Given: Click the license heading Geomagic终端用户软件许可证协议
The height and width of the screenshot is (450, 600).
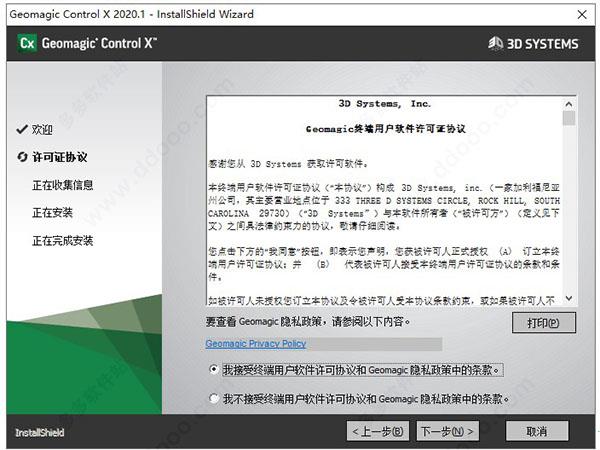Looking at the screenshot, I should (386, 129).
